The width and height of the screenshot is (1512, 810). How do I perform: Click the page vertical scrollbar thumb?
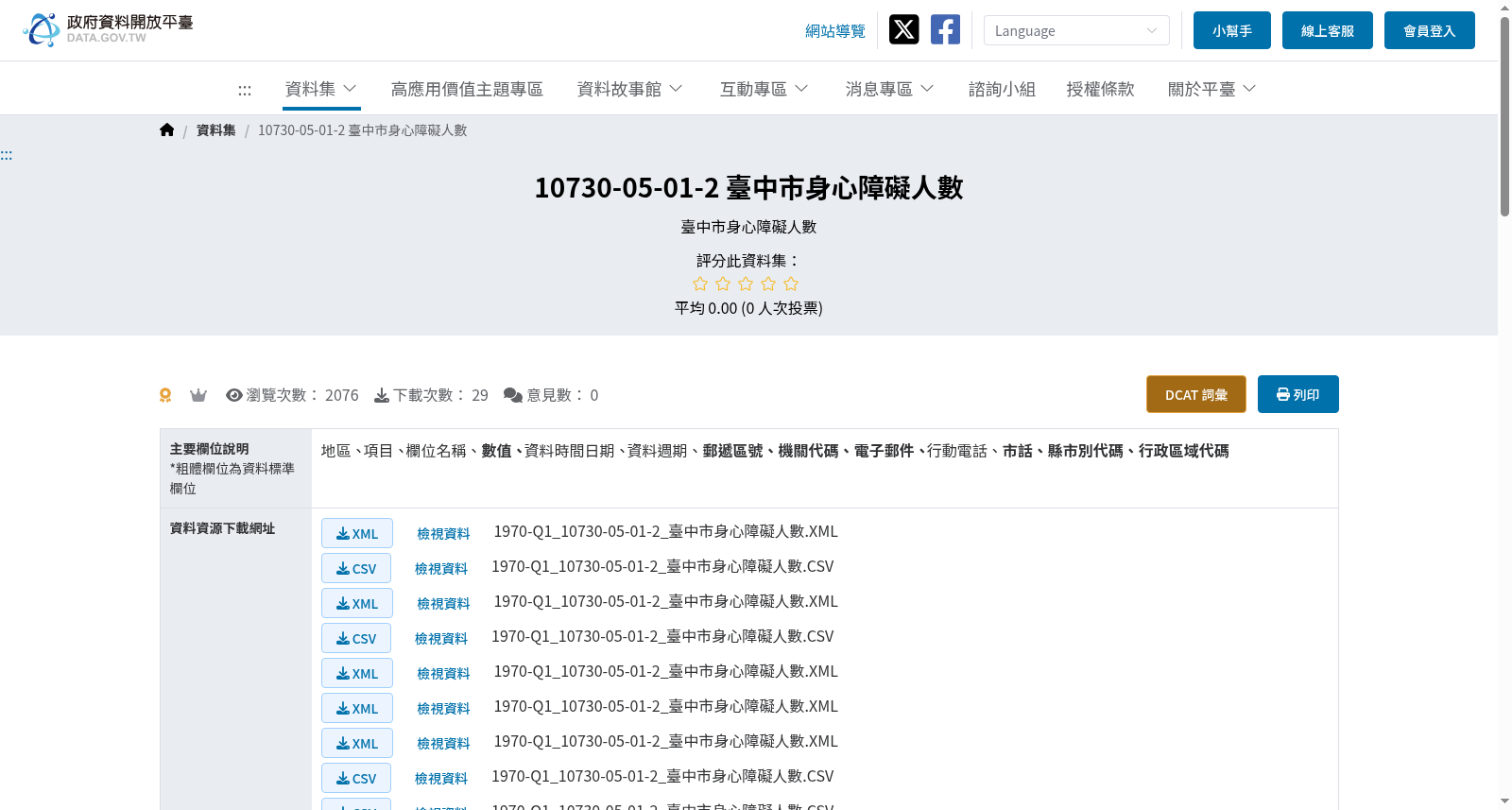pyautogui.click(x=1504, y=117)
